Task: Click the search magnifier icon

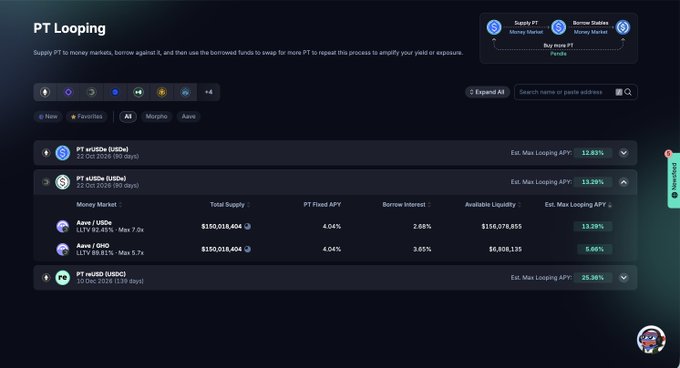Action: pyautogui.click(x=628, y=92)
